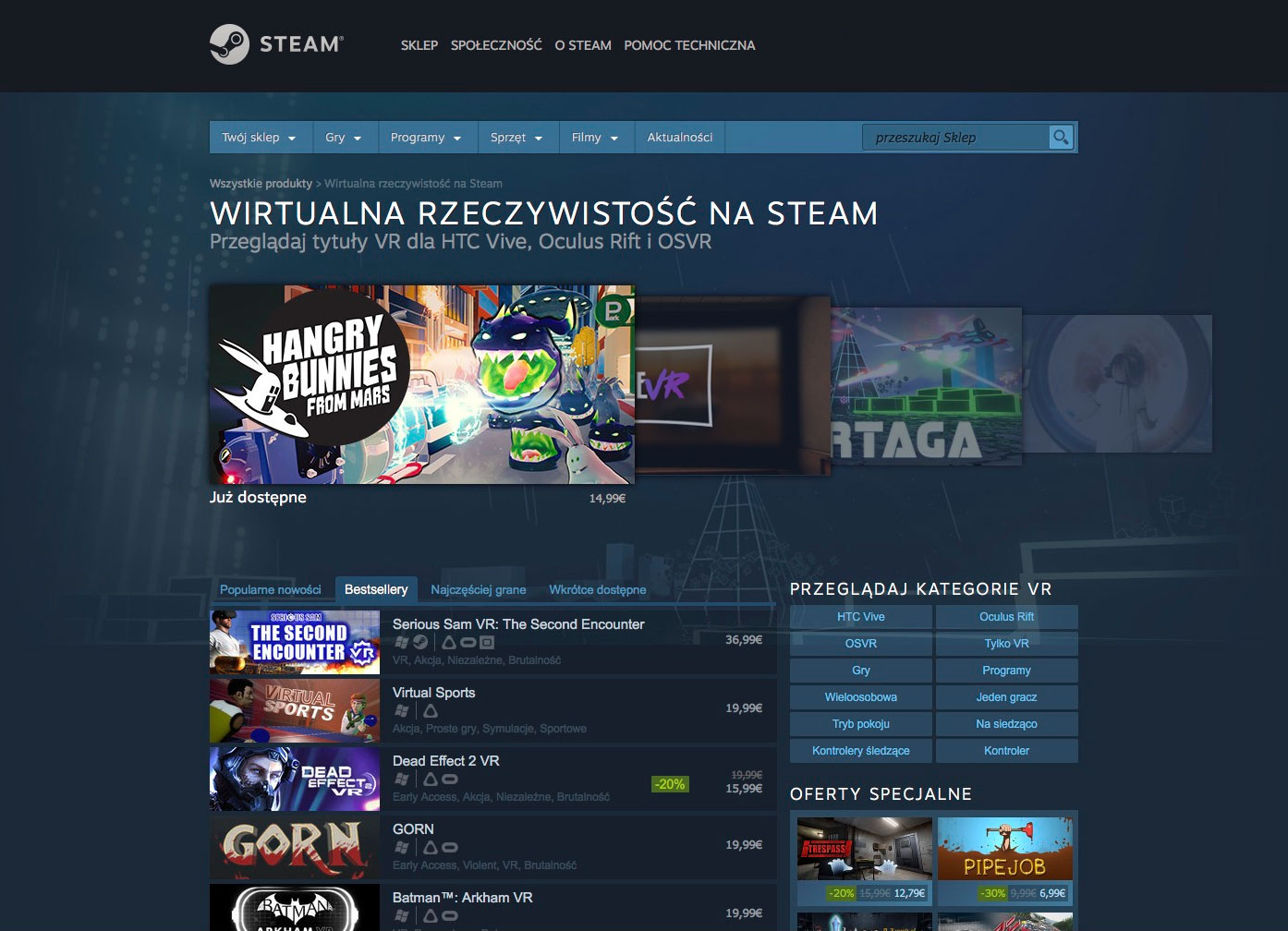Screen dimensions: 1288x931
Task: Click HTC Vive icon on Dead Effect 2 VR row
Action: pyautogui.click(x=431, y=779)
